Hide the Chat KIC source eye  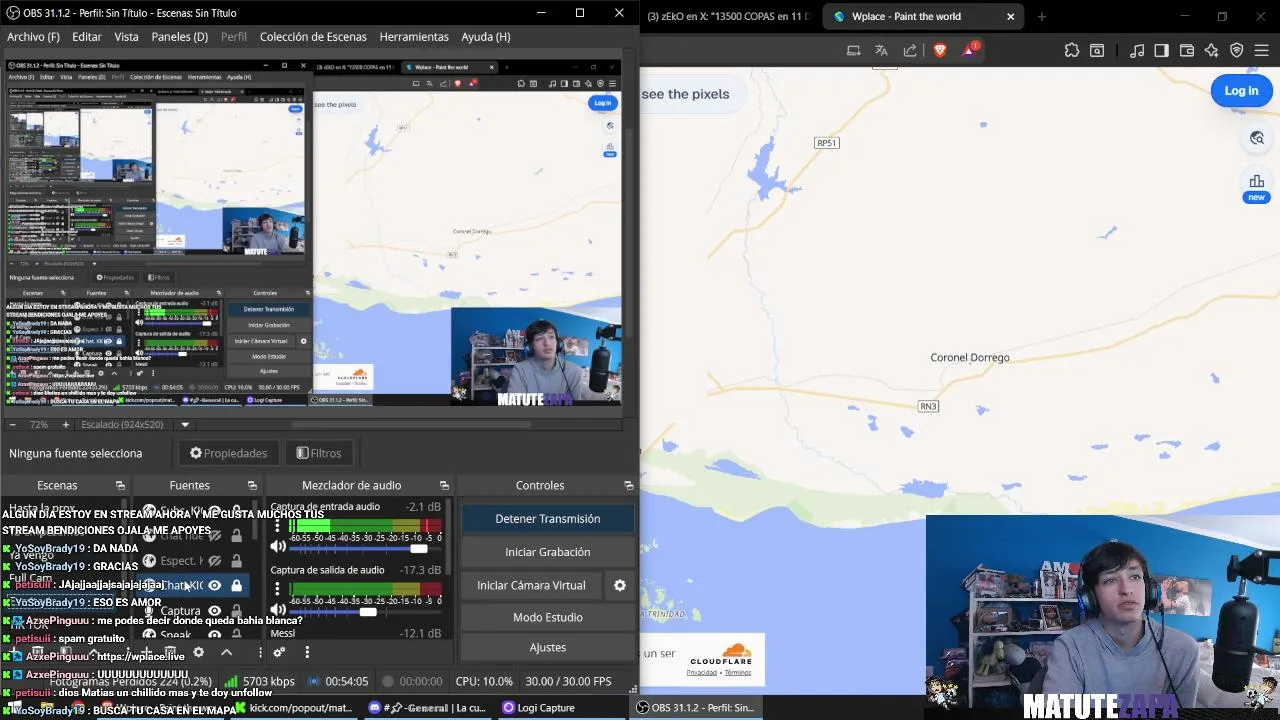[214, 585]
